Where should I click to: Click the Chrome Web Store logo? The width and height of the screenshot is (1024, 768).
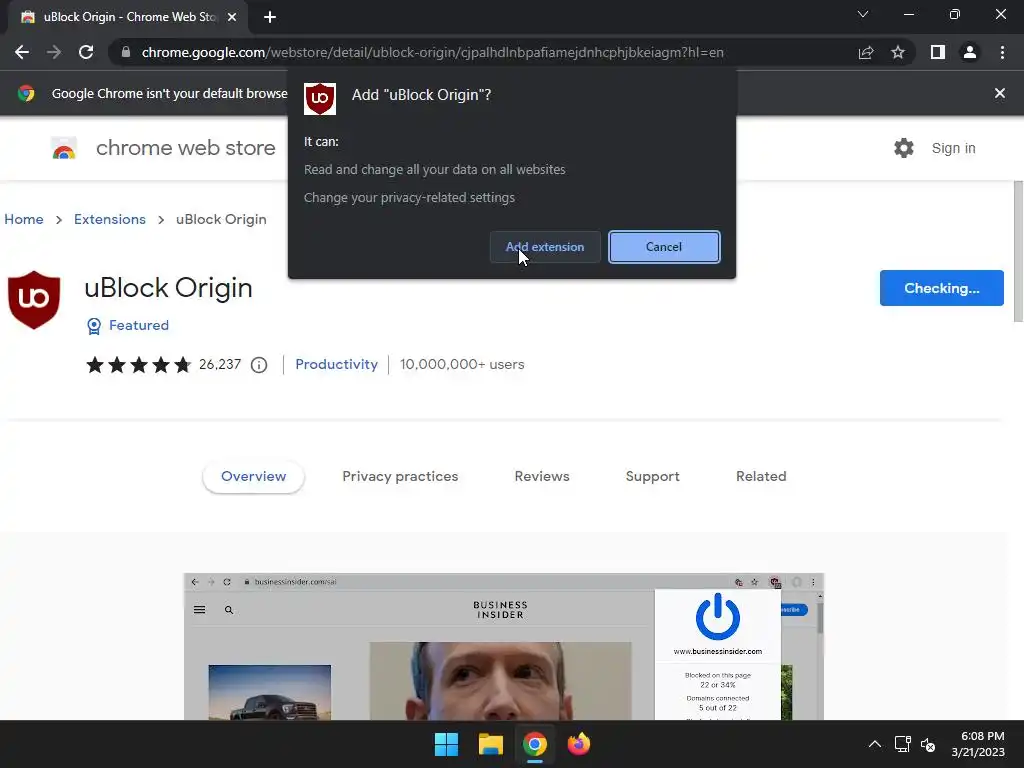[64, 148]
